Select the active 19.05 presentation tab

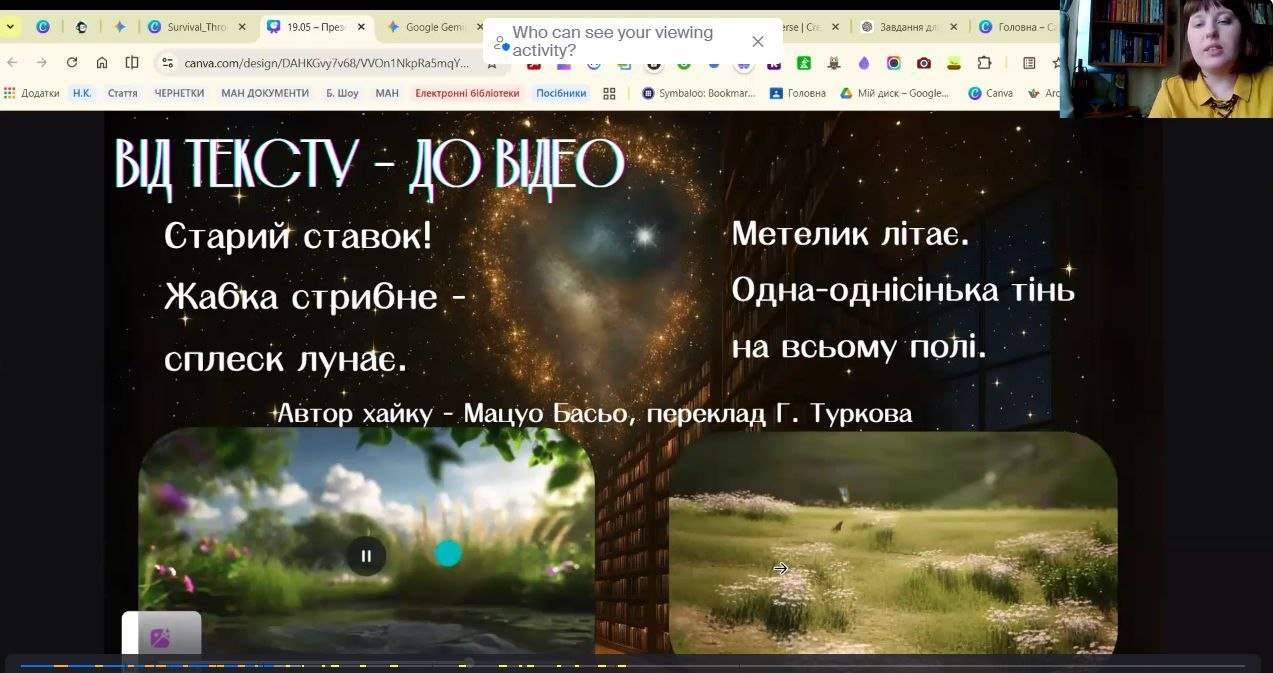pyautogui.click(x=318, y=27)
